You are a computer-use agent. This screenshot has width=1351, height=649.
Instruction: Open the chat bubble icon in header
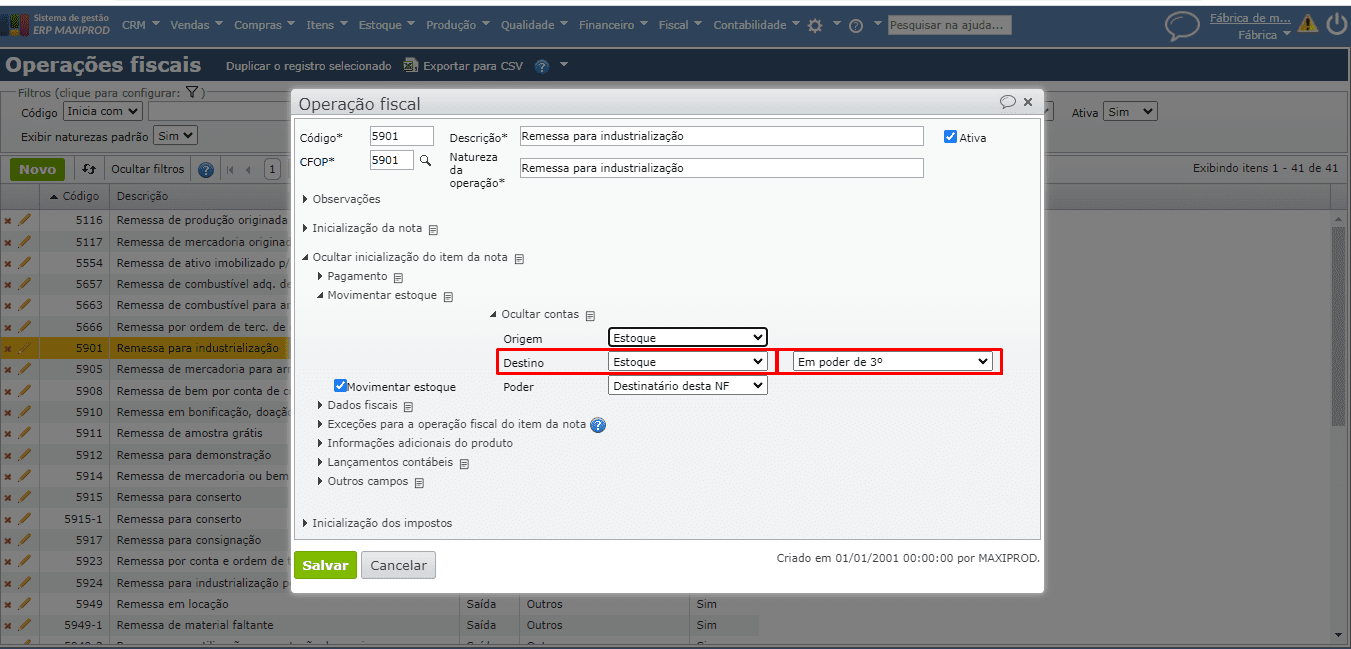click(1182, 26)
